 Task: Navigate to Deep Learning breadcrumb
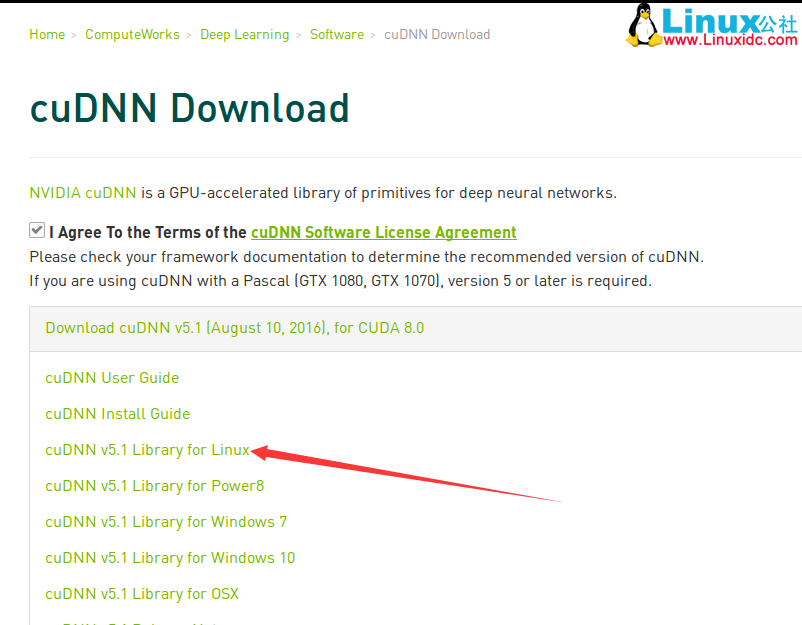pos(244,35)
